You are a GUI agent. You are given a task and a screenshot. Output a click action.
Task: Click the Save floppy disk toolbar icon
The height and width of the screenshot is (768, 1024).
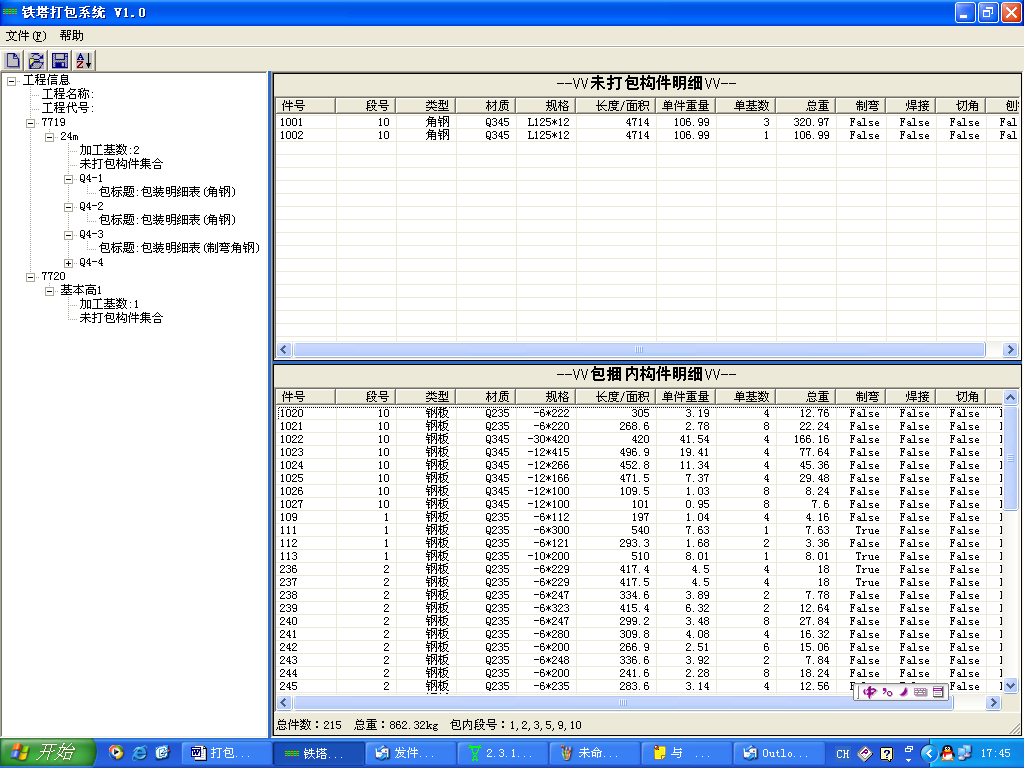[59, 61]
